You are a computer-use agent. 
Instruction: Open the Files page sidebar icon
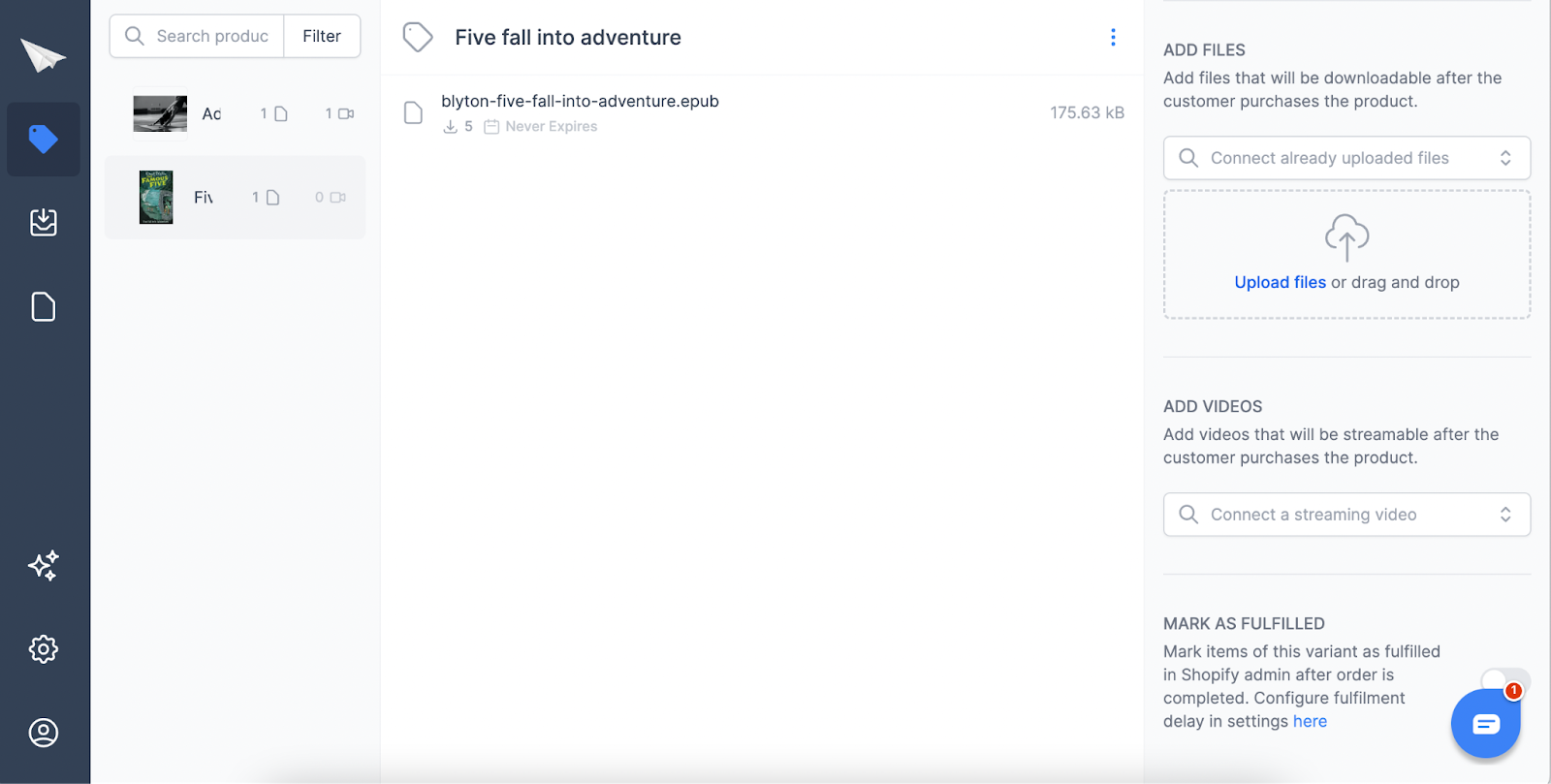pyautogui.click(x=44, y=306)
